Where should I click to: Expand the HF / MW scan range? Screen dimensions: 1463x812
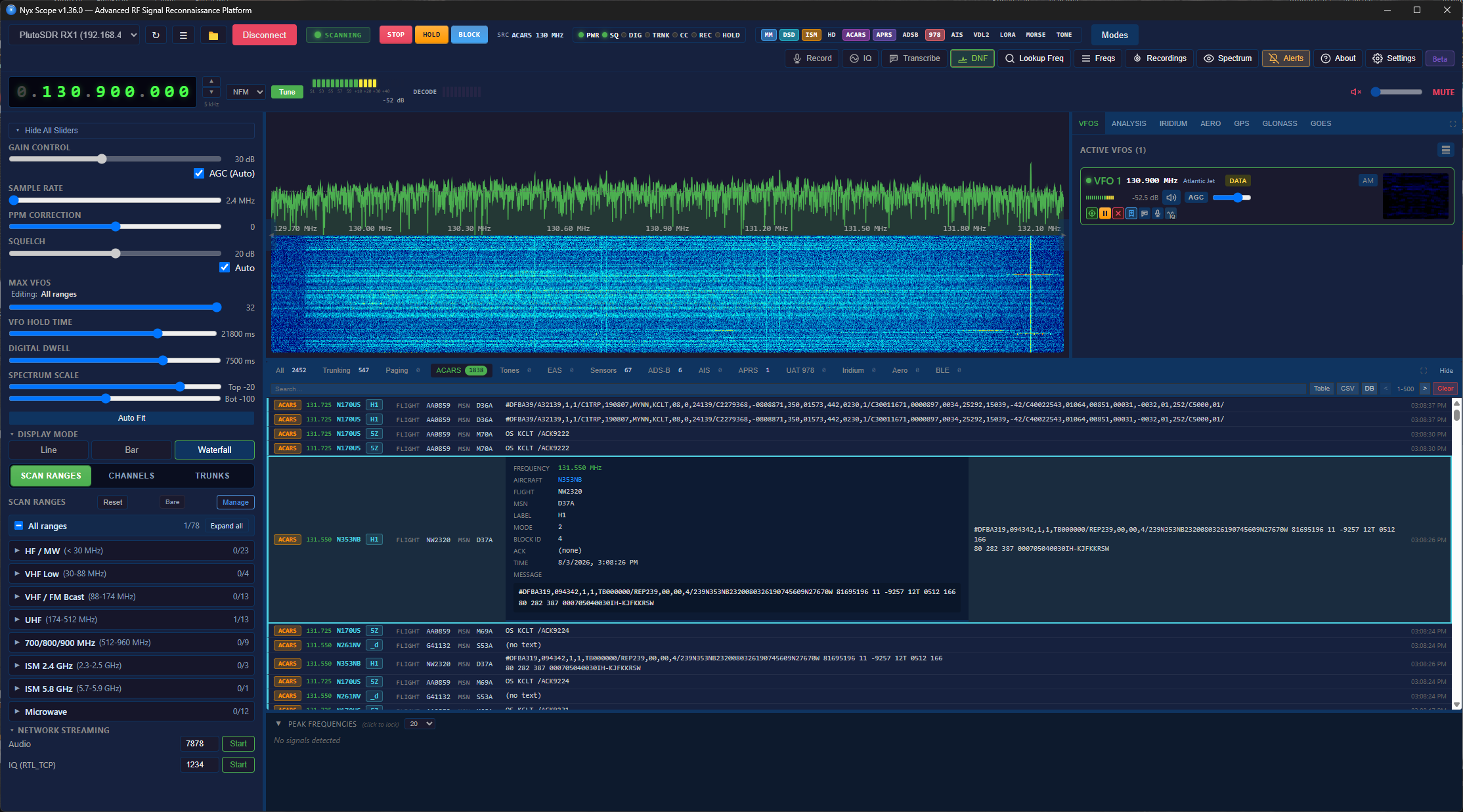click(131, 551)
